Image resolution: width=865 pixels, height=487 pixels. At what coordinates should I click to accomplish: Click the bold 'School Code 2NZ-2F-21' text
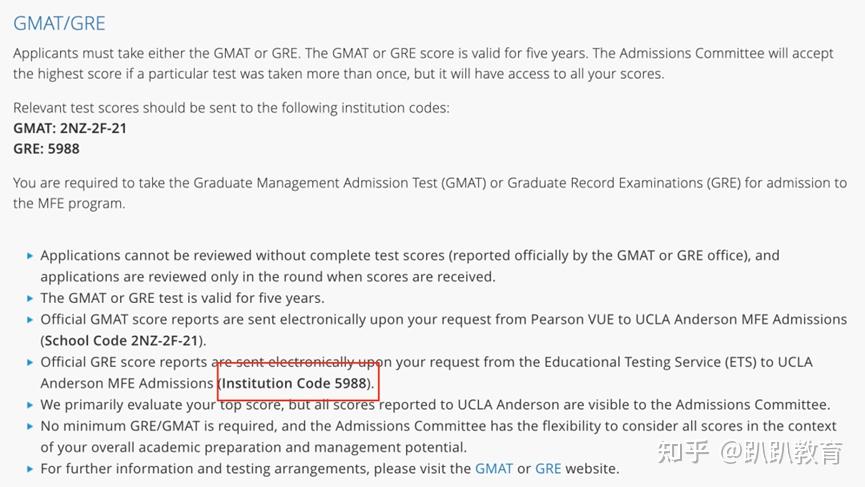(x=124, y=341)
